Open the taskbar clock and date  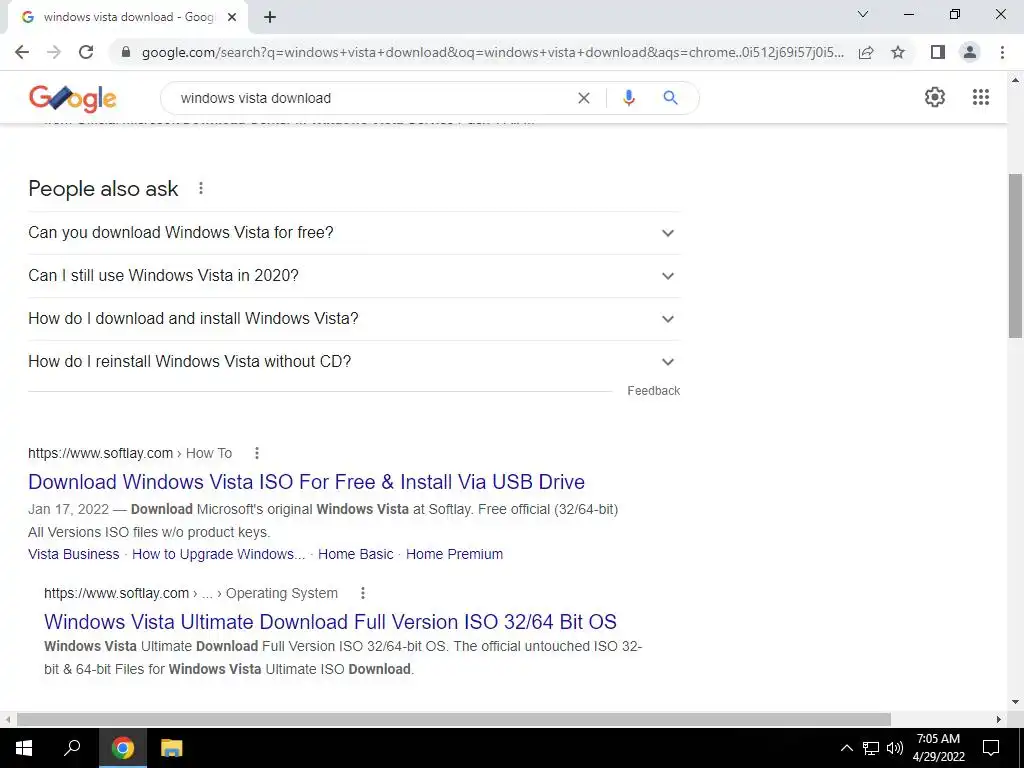coord(938,748)
